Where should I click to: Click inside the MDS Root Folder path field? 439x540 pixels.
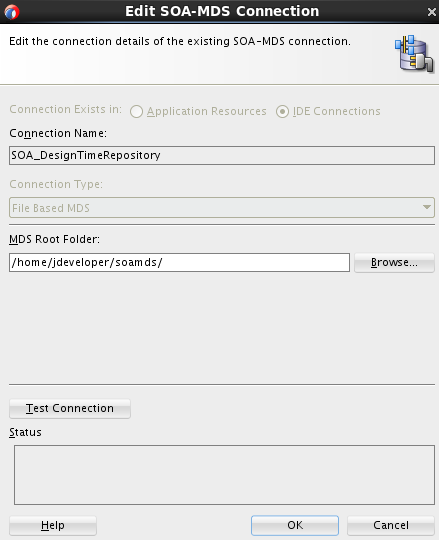(x=179, y=262)
